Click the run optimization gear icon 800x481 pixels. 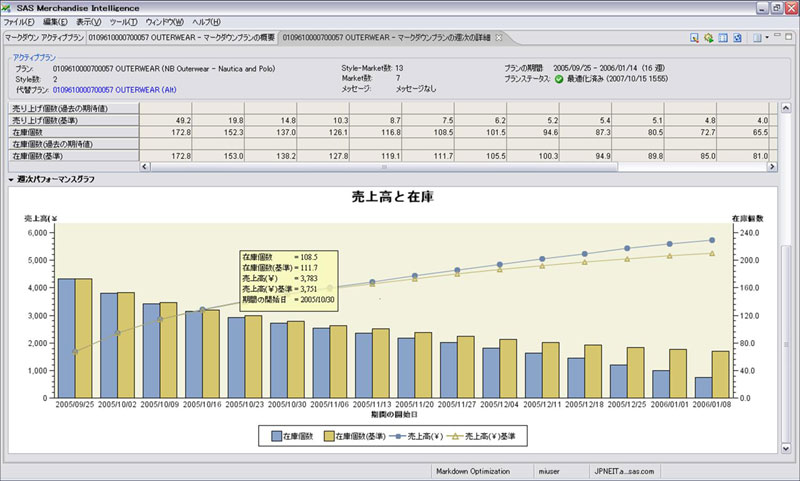point(709,38)
